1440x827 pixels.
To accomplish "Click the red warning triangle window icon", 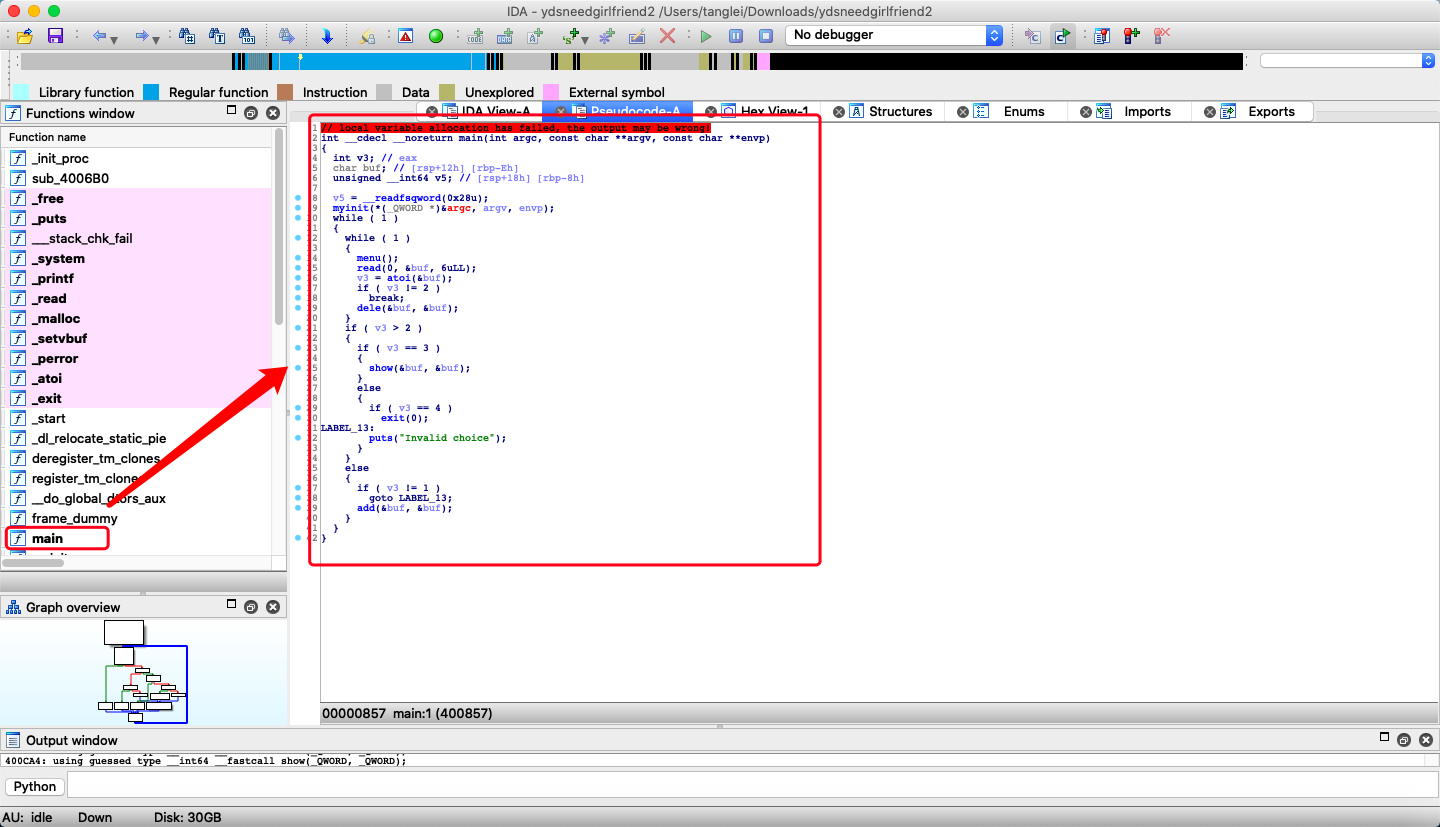I will pyautogui.click(x=405, y=36).
